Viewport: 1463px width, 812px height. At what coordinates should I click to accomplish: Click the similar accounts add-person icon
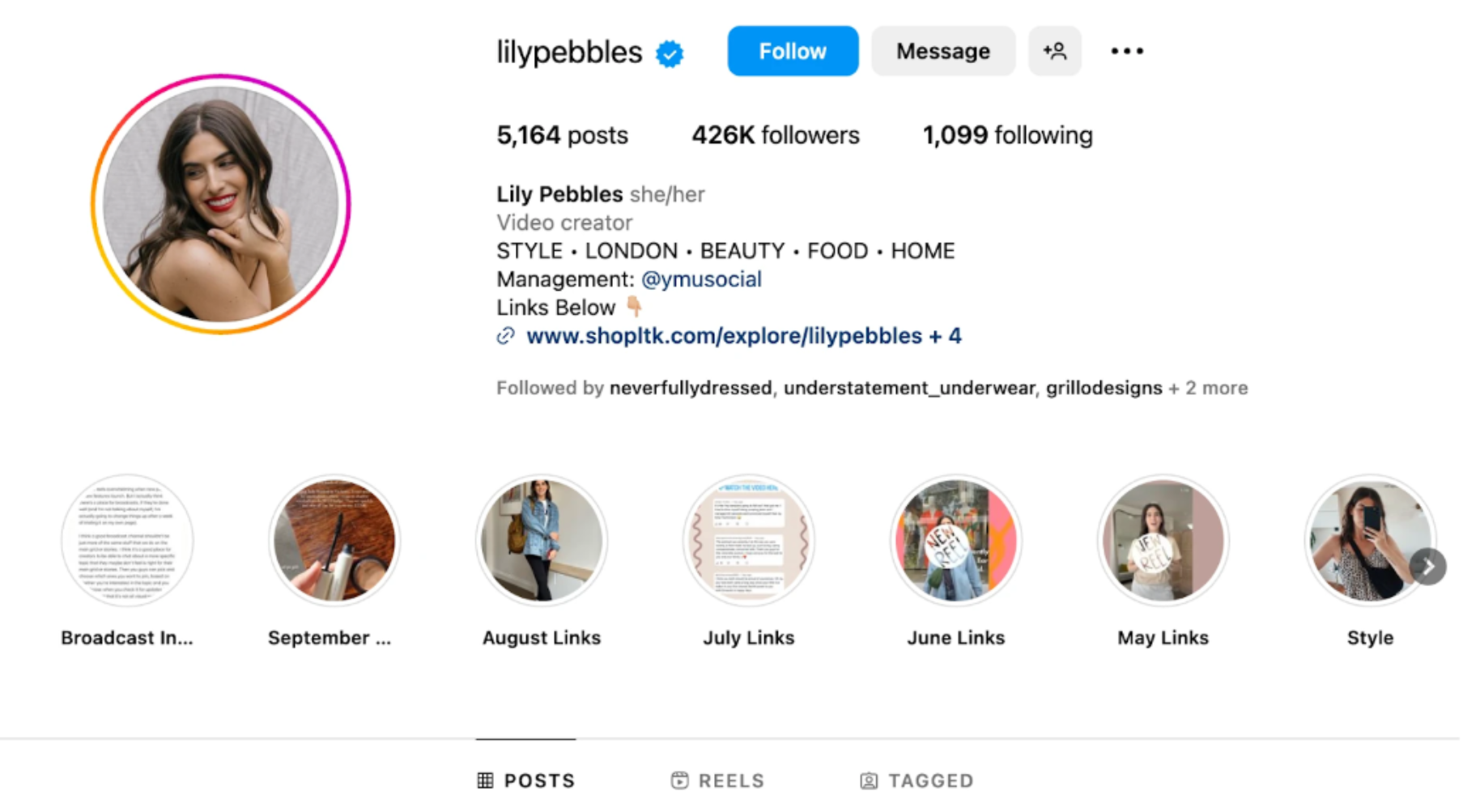pos(1054,51)
